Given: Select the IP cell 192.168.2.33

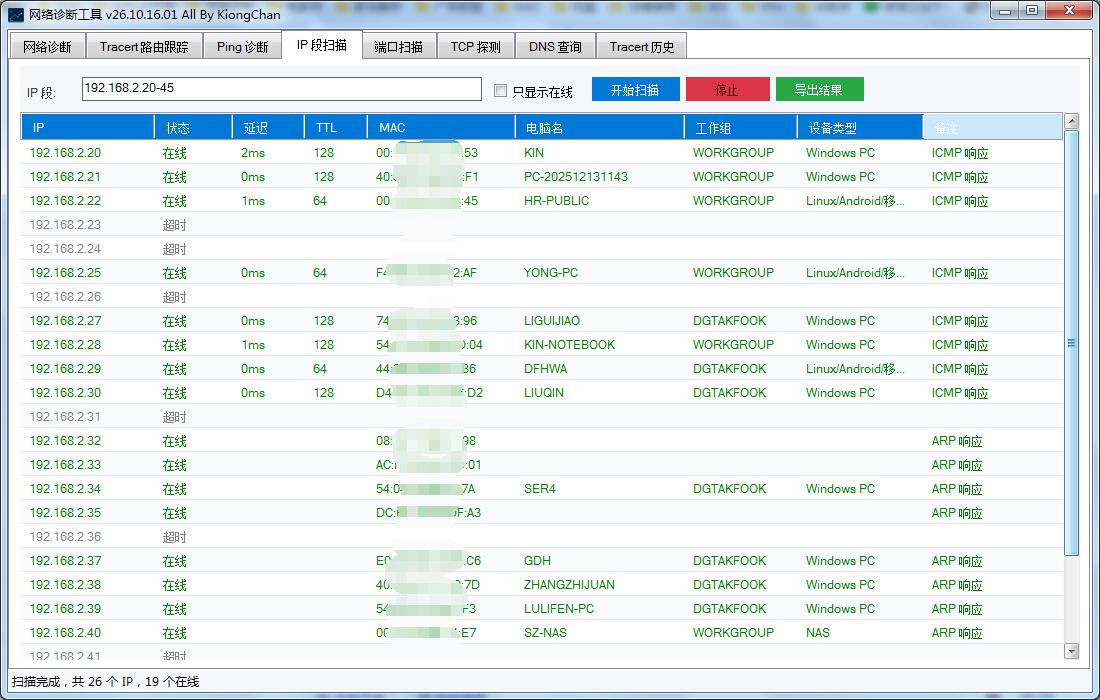Looking at the screenshot, I should [x=65, y=464].
